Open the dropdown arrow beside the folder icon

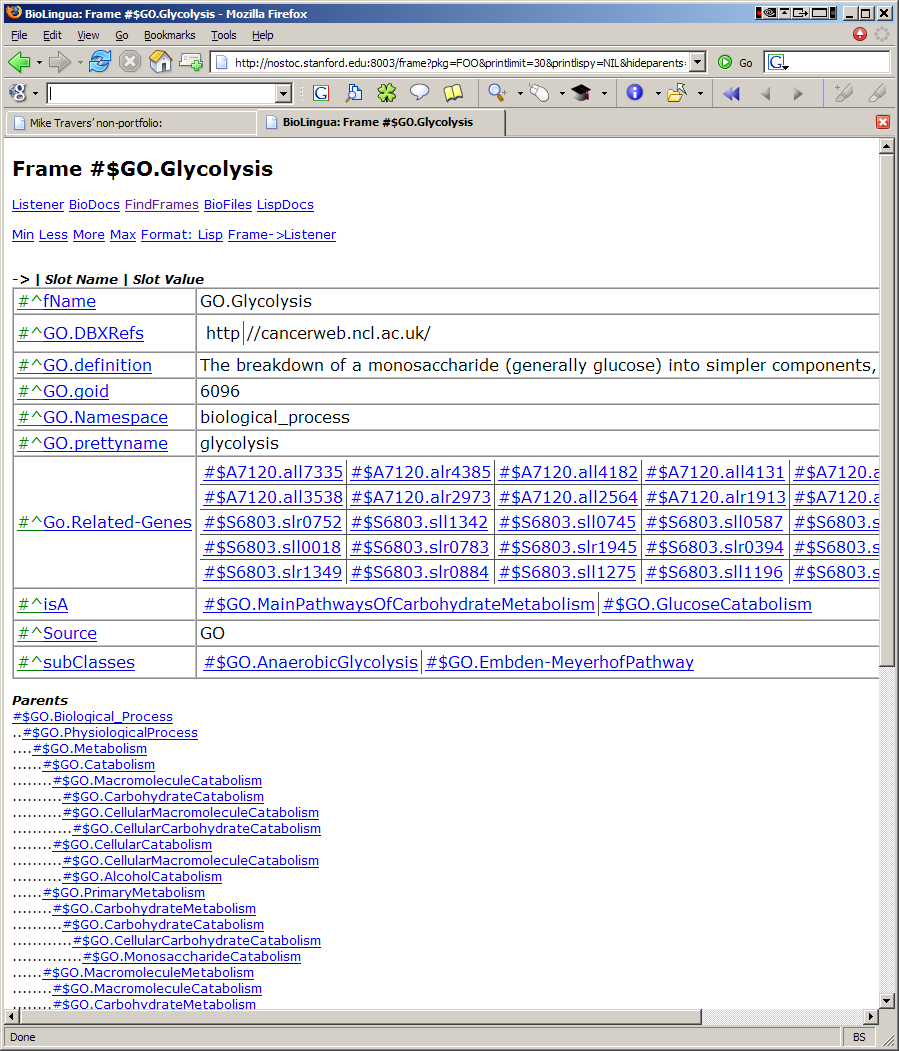[700, 93]
